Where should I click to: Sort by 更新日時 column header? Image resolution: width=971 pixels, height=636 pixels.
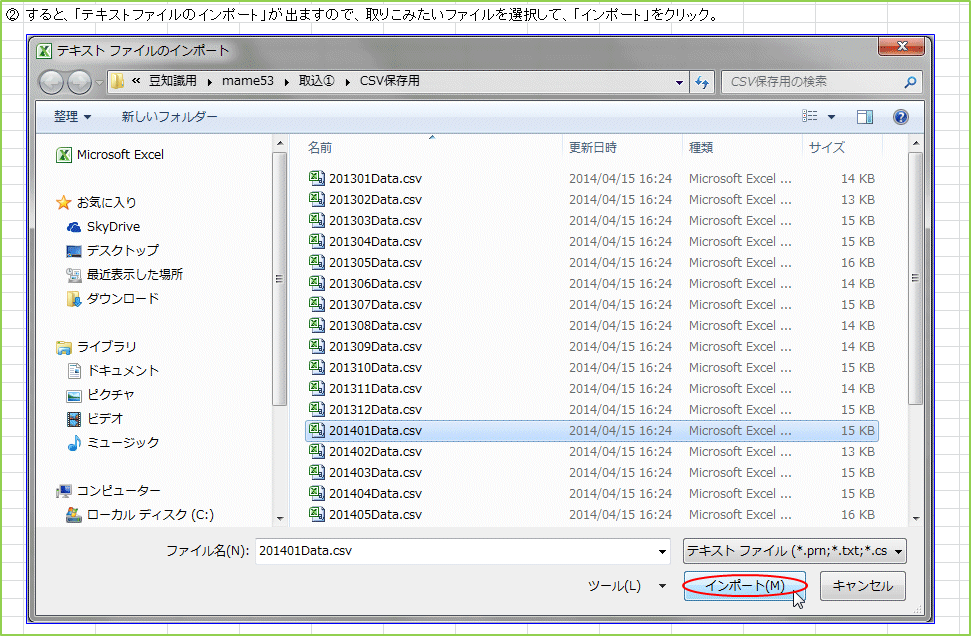coord(593,147)
